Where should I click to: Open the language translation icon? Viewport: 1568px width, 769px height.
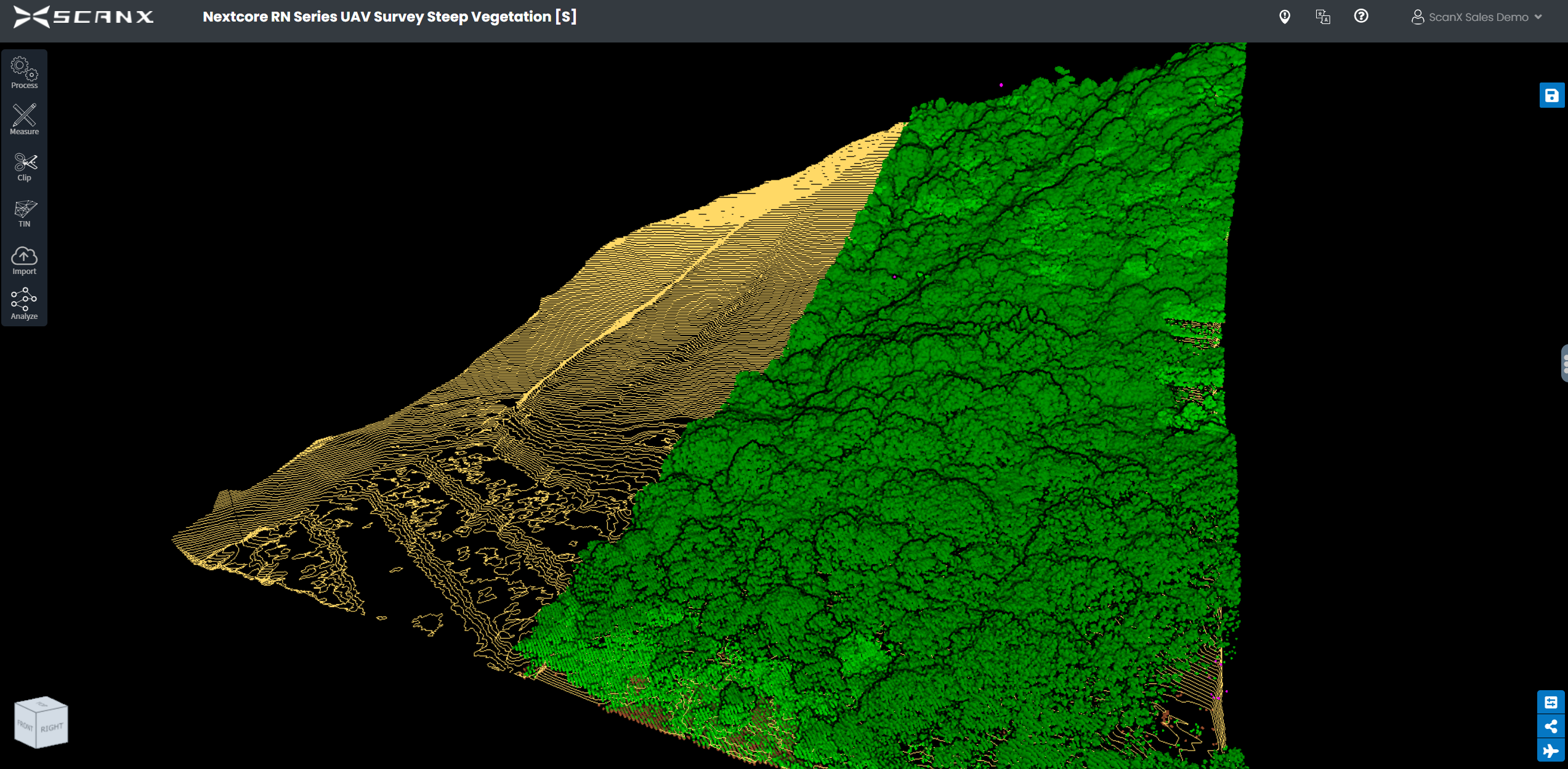1322,17
